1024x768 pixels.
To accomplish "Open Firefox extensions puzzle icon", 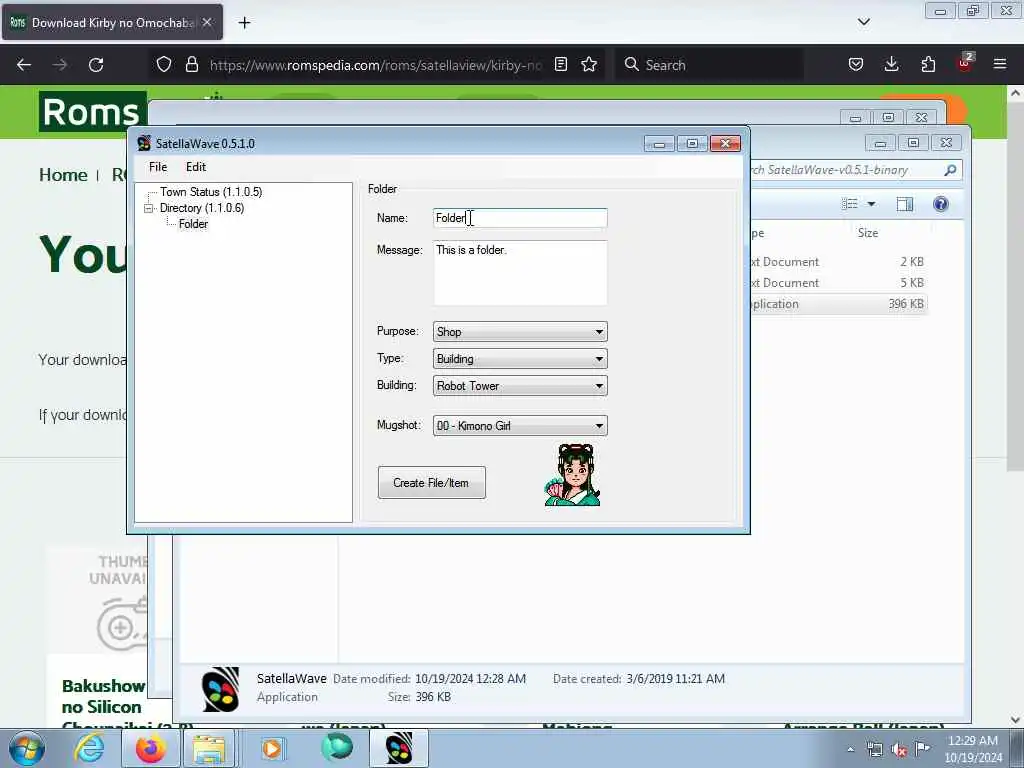I will (x=928, y=64).
